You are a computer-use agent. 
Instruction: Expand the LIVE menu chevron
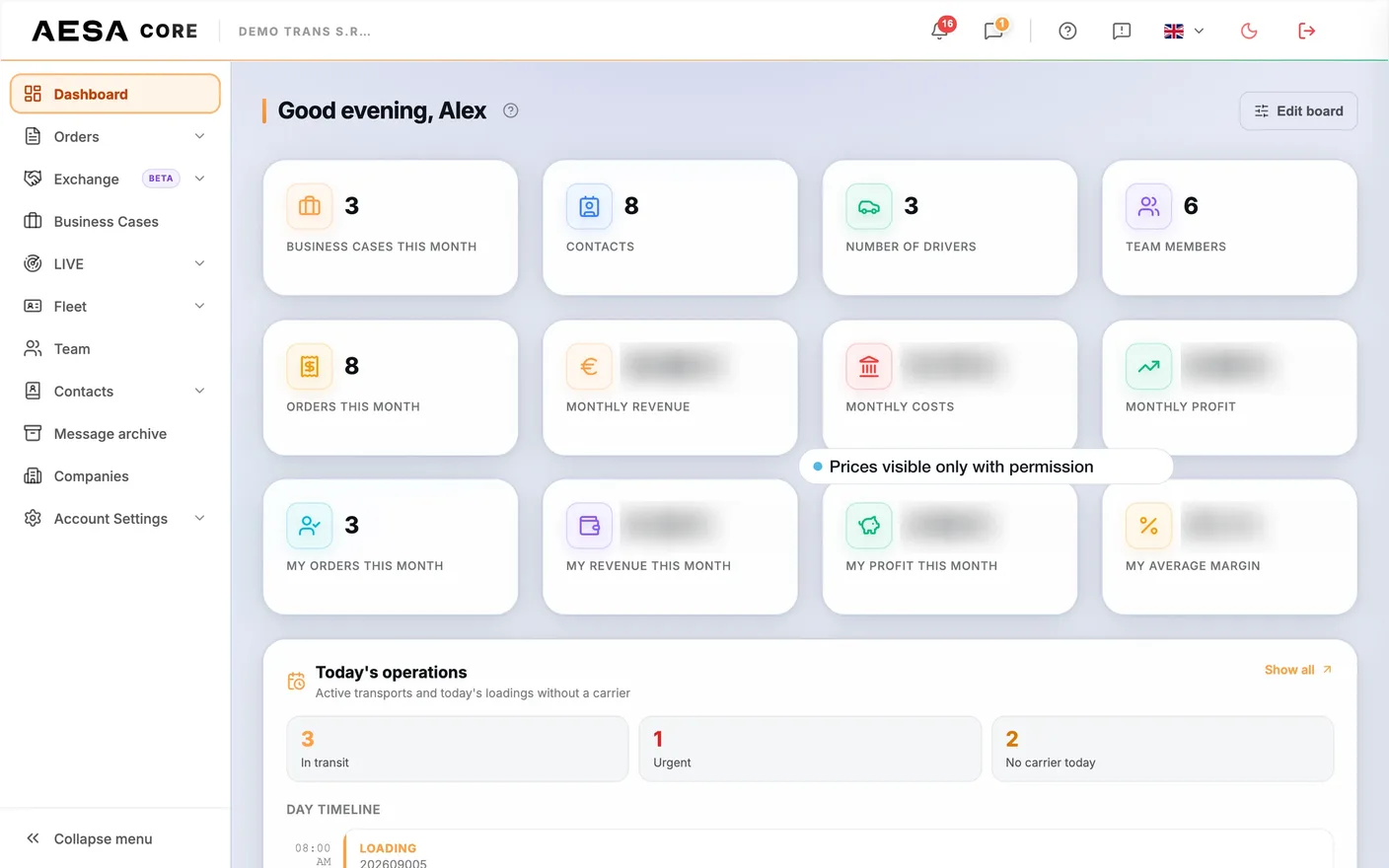199,263
